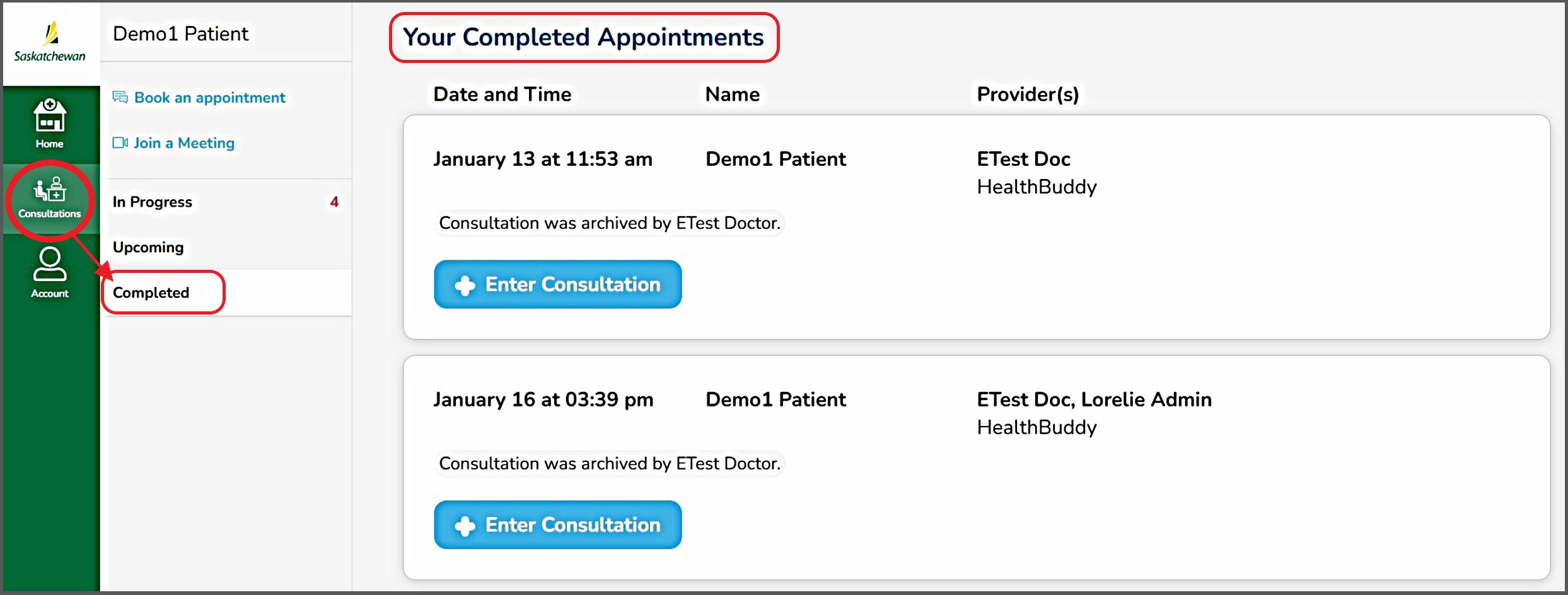
Task: Open the Book an appointment link
Action: (x=209, y=98)
